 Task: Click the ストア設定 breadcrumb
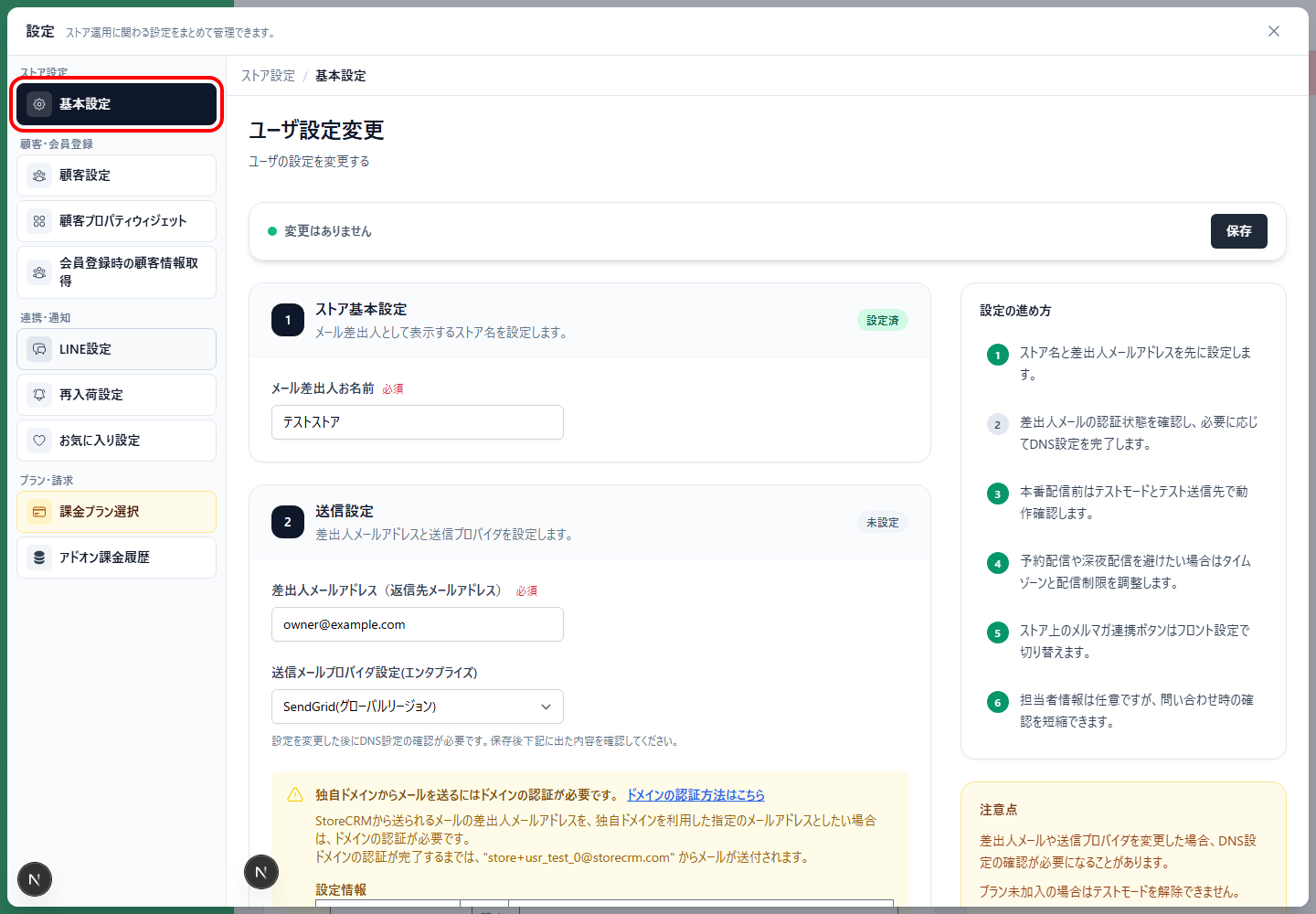pos(268,76)
